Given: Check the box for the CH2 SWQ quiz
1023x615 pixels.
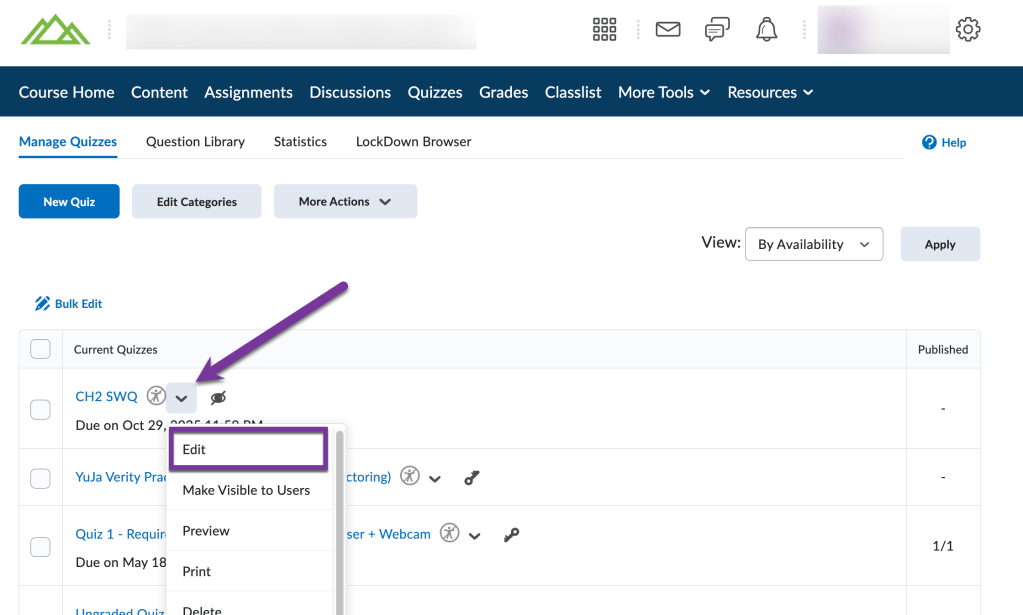Looking at the screenshot, I should (x=40, y=409).
